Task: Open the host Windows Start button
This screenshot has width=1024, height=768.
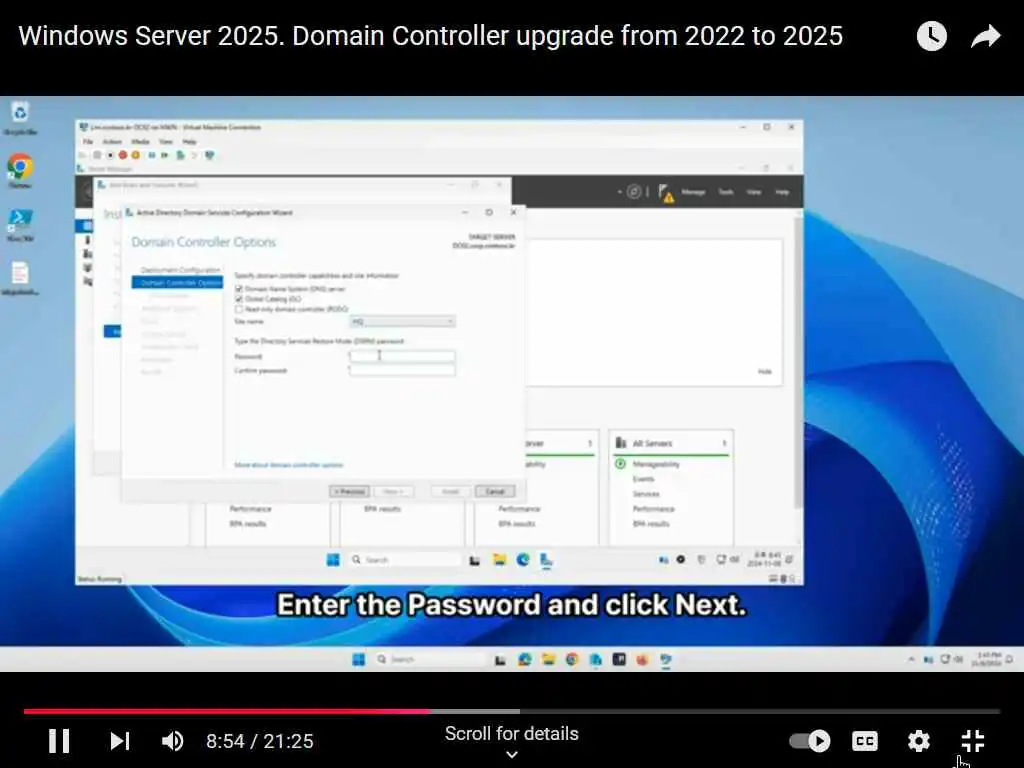Action: tap(359, 660)
